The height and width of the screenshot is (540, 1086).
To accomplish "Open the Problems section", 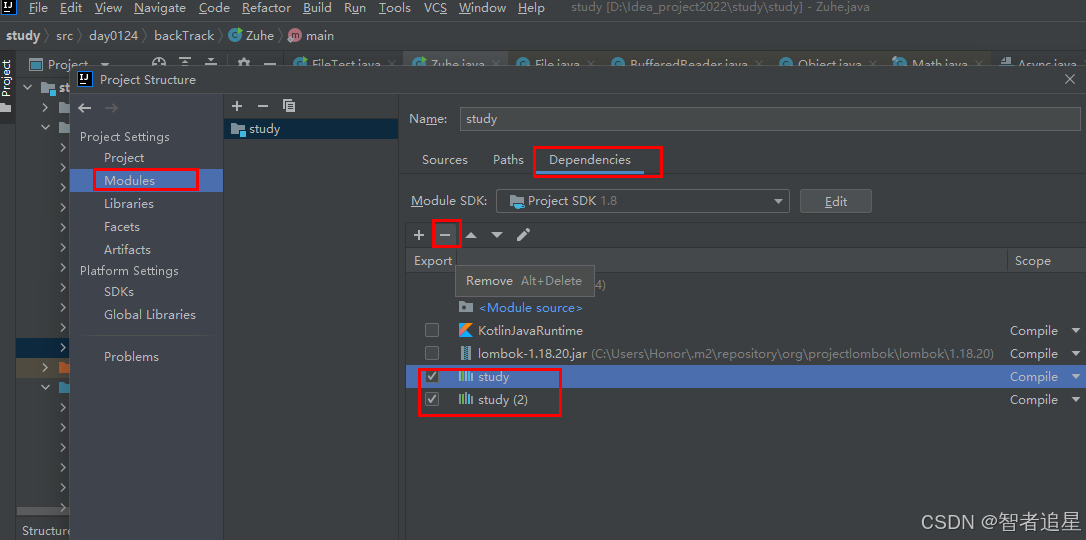I will pyautogui.click(x=132, y=357).
